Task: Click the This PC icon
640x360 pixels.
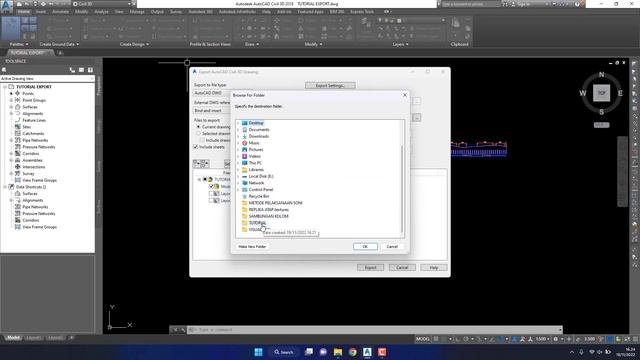Action: pyautogui.click(x=244, y=163)
